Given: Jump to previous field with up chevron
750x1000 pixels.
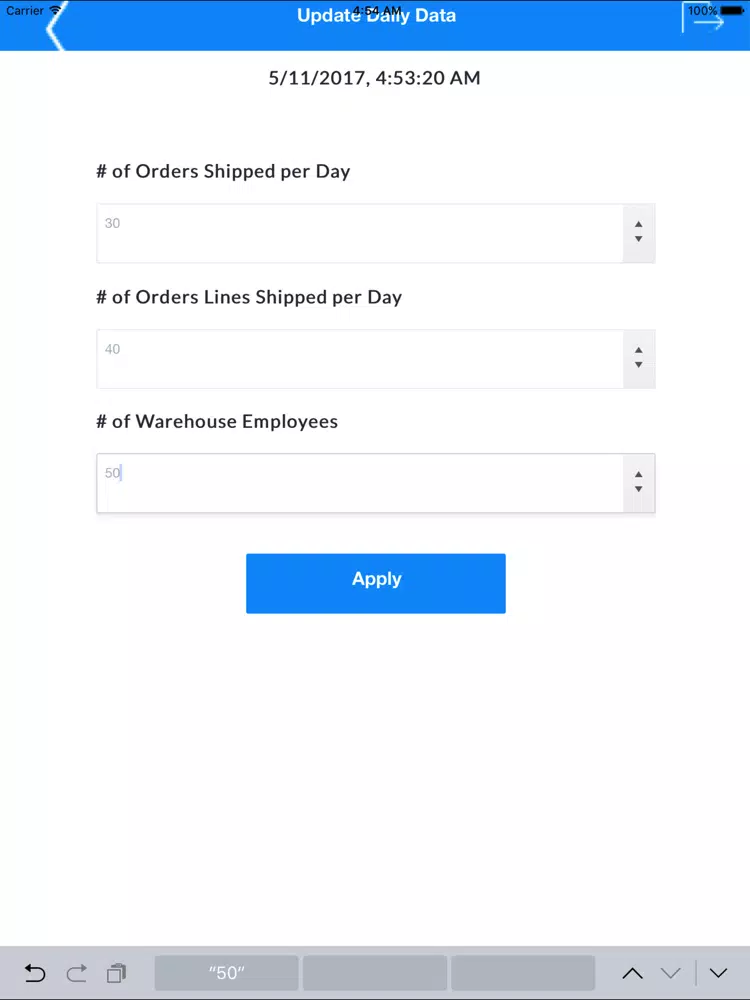Looking at the screenshot, I should pyautogui.click(x=632, y=973).
